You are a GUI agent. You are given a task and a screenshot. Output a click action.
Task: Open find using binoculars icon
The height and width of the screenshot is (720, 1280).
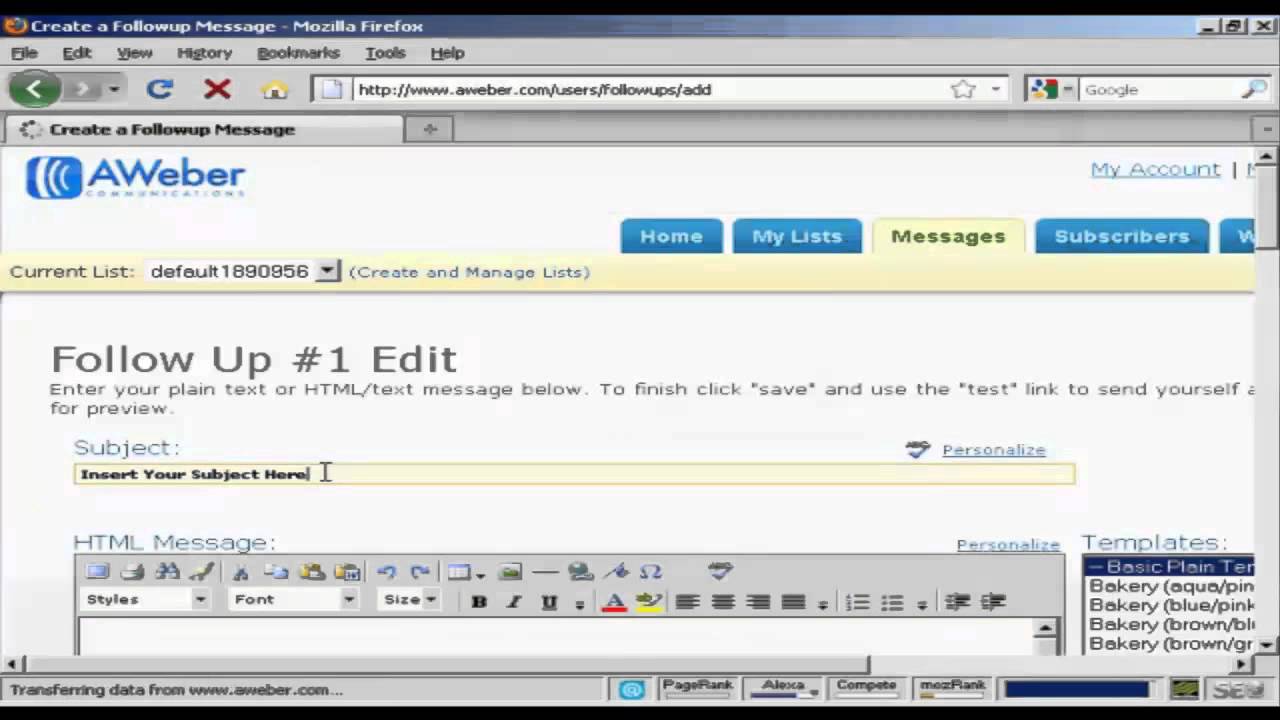pyautogui.click(x=167, y=571)
